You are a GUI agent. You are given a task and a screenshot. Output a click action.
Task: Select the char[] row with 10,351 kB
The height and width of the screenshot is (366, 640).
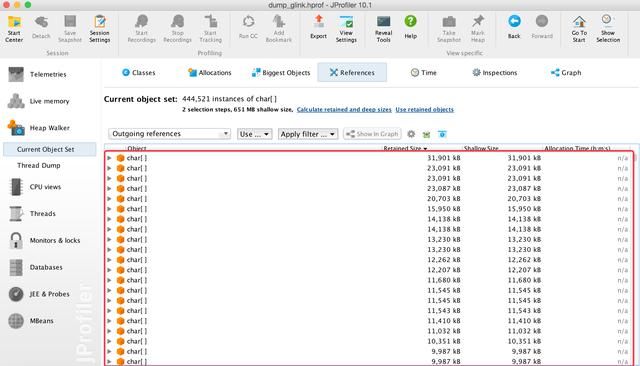pos(369,341)
